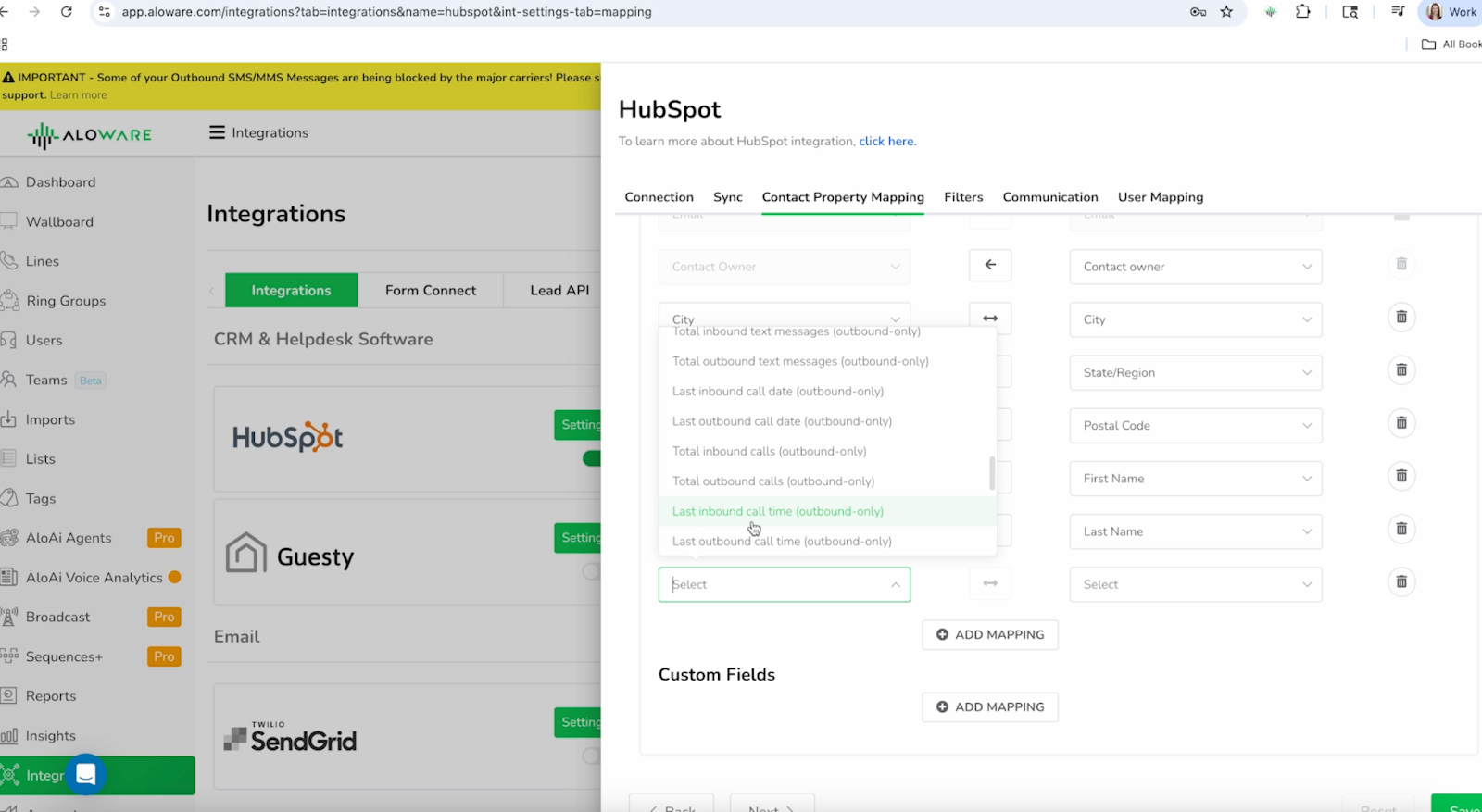Follow the 'click here' HubSpot link

[x=887, y=142]
